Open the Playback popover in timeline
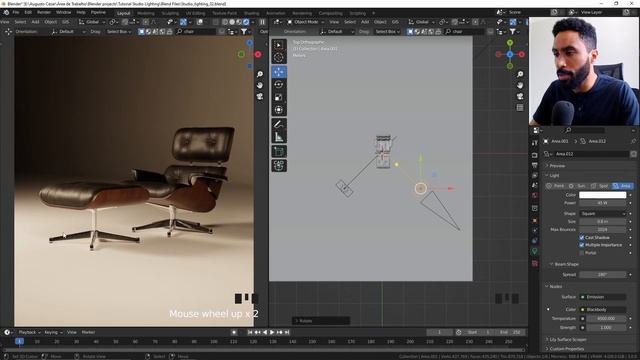Viewport: 640px width, 360px height. (x=29, y=332)
